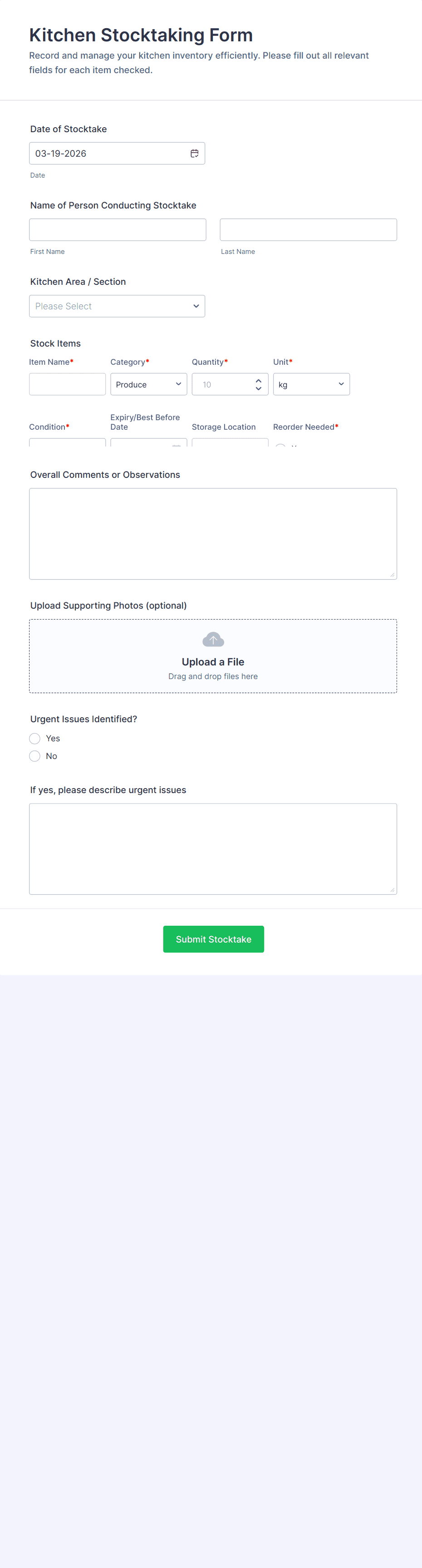This screenshot has height=1568, width=422.
Task: Focus the First Name input field
Action: (x=118, y=230)
